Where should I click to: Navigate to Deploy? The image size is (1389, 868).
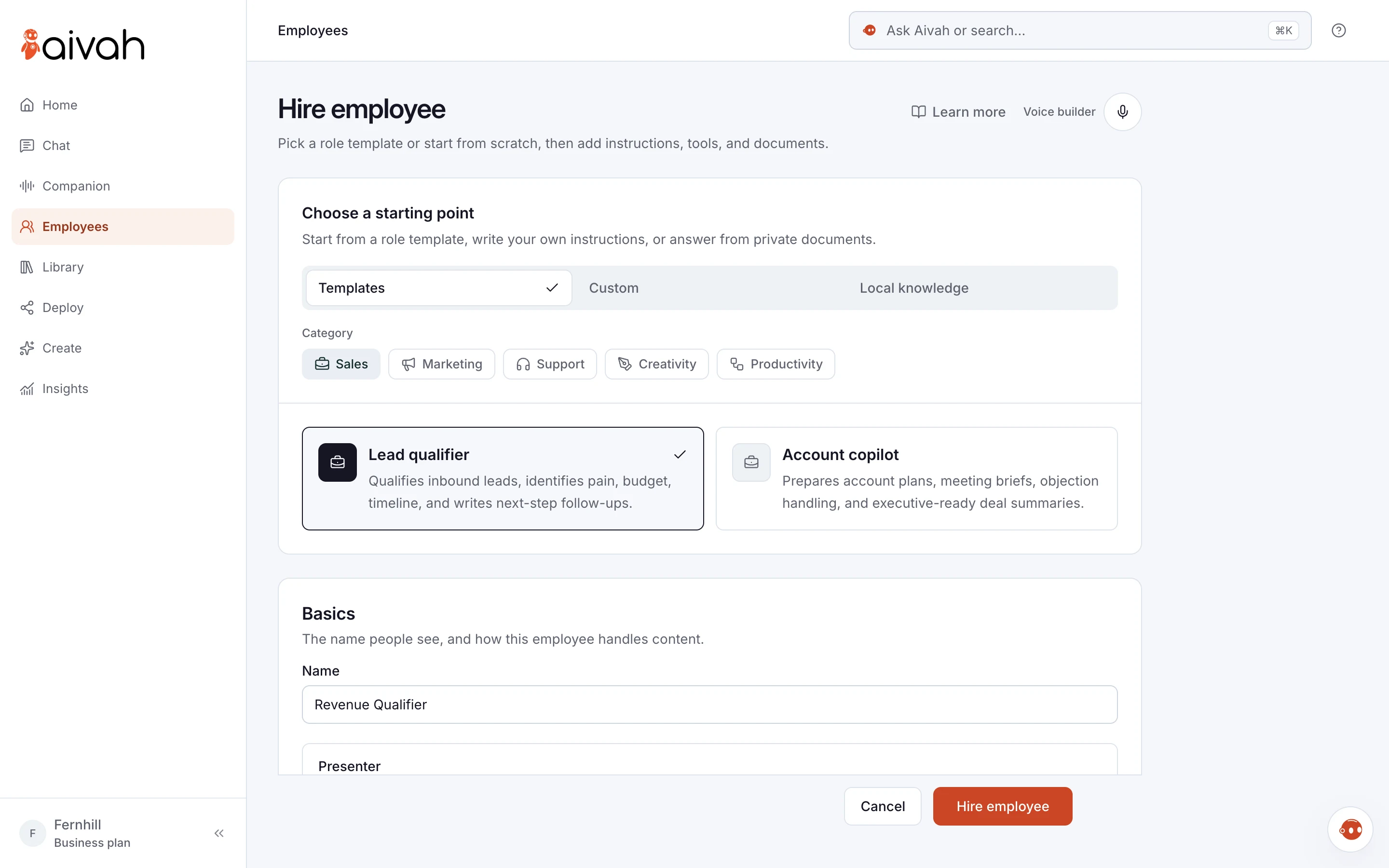pos(123,308)
